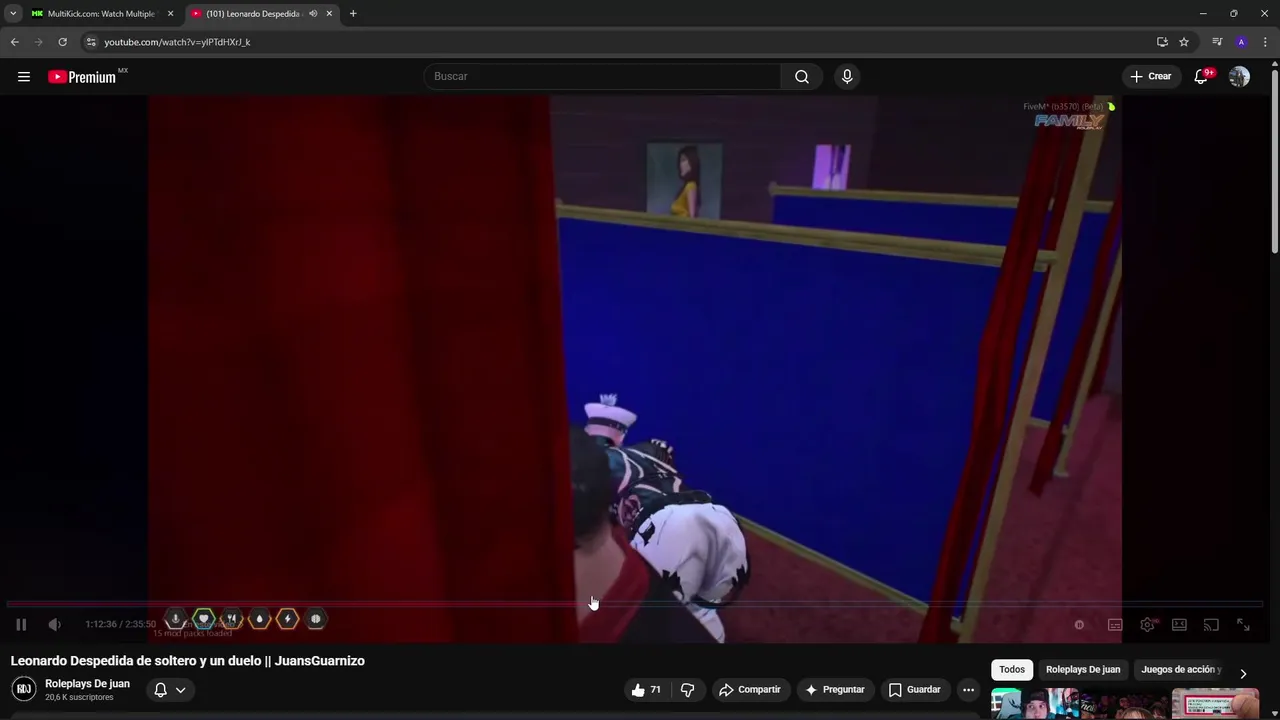This screenshot has height=720, width=1280.
Task: Open subscription notification bell dropdown
Action: click(x=169, y=690)
